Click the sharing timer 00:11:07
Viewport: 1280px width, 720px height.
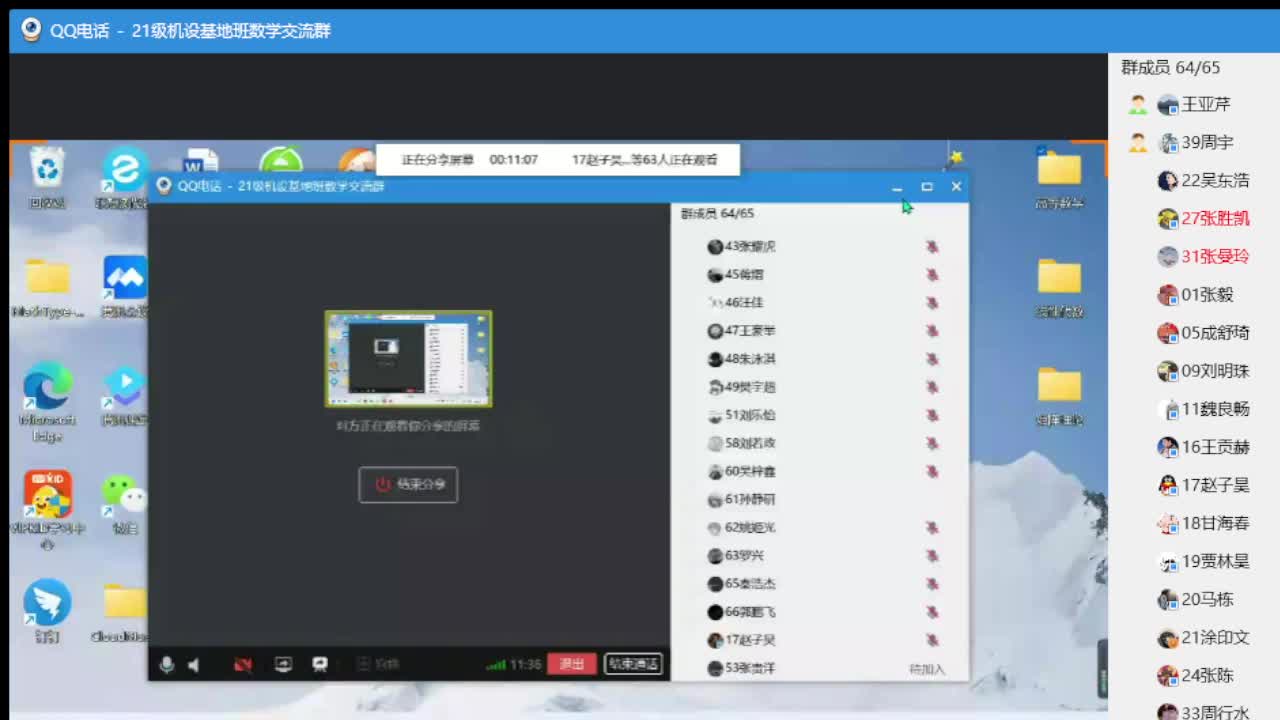tap(514, 160)
